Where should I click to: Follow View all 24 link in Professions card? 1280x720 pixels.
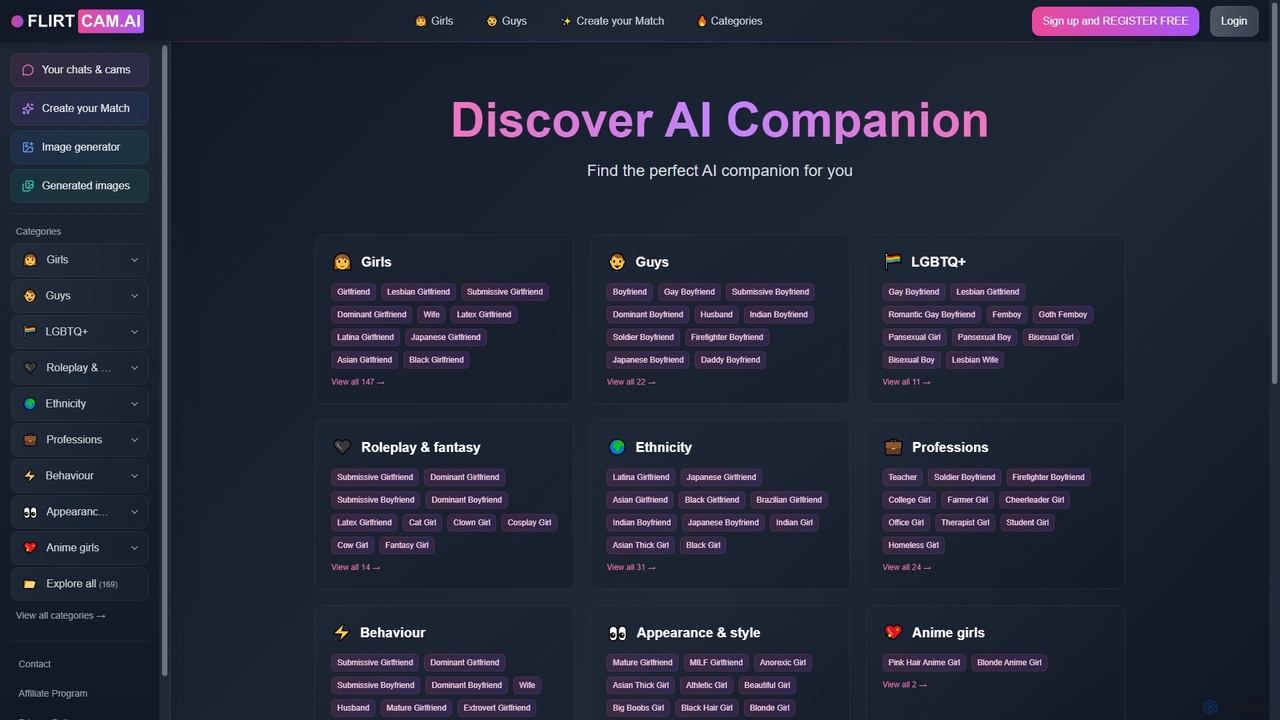point(906,567)
